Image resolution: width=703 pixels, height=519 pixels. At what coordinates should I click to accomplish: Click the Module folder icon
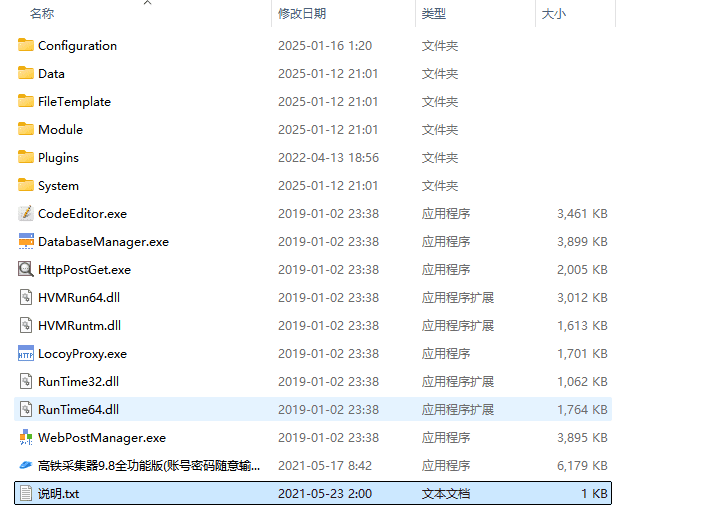pyautogui.click(x=26, y=129)
